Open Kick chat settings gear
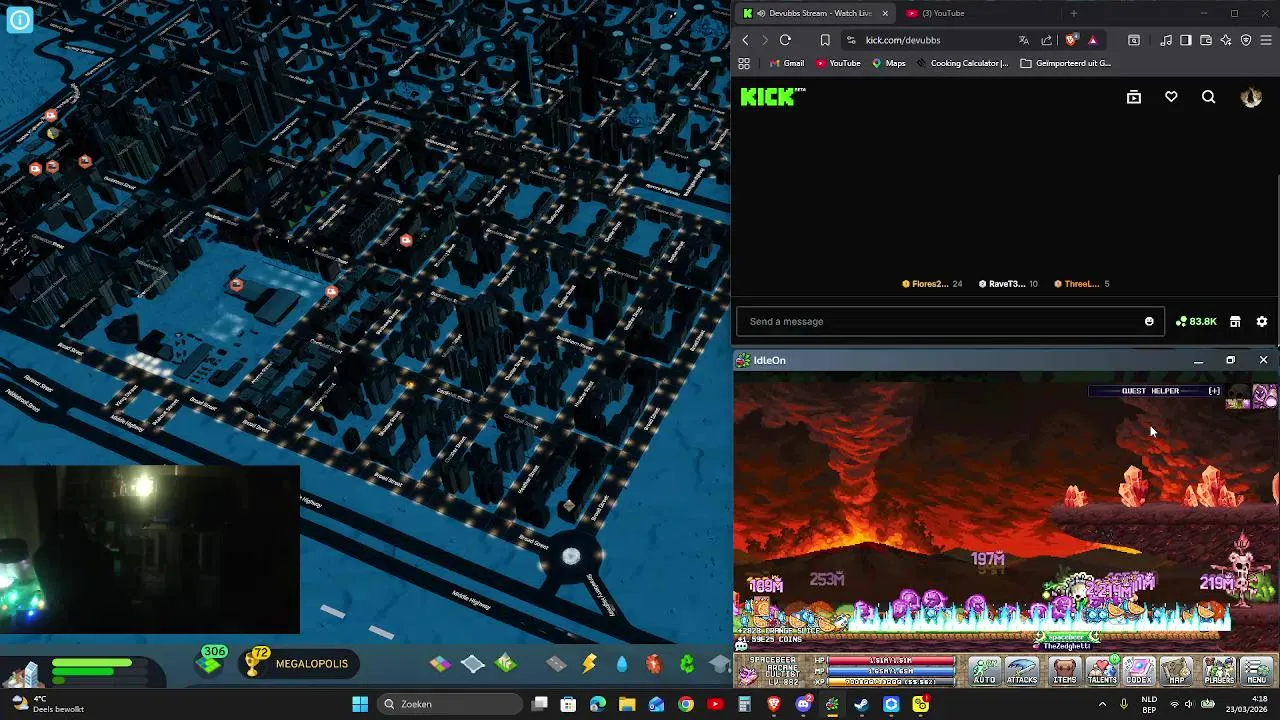This screenshot has height=720, width=1280. pos(1262,321)
